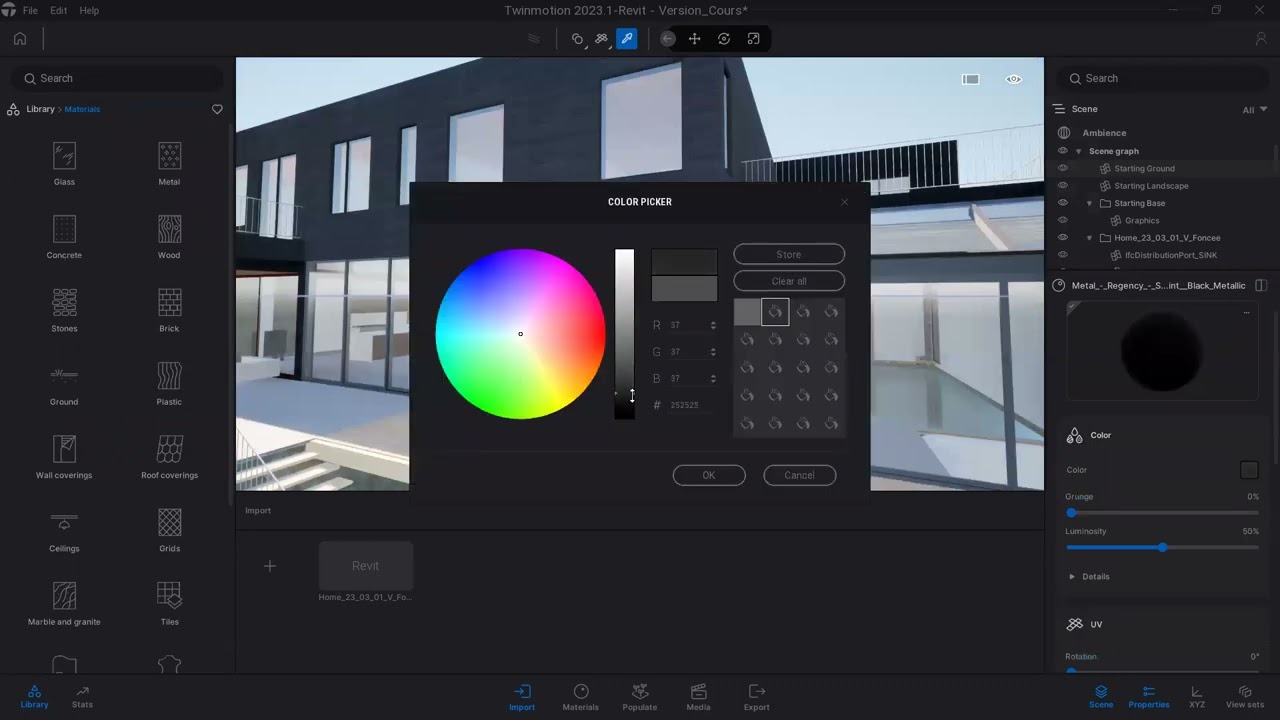Go to Home screen icon
Screen dimensions: 1280x720
[20, 39]
